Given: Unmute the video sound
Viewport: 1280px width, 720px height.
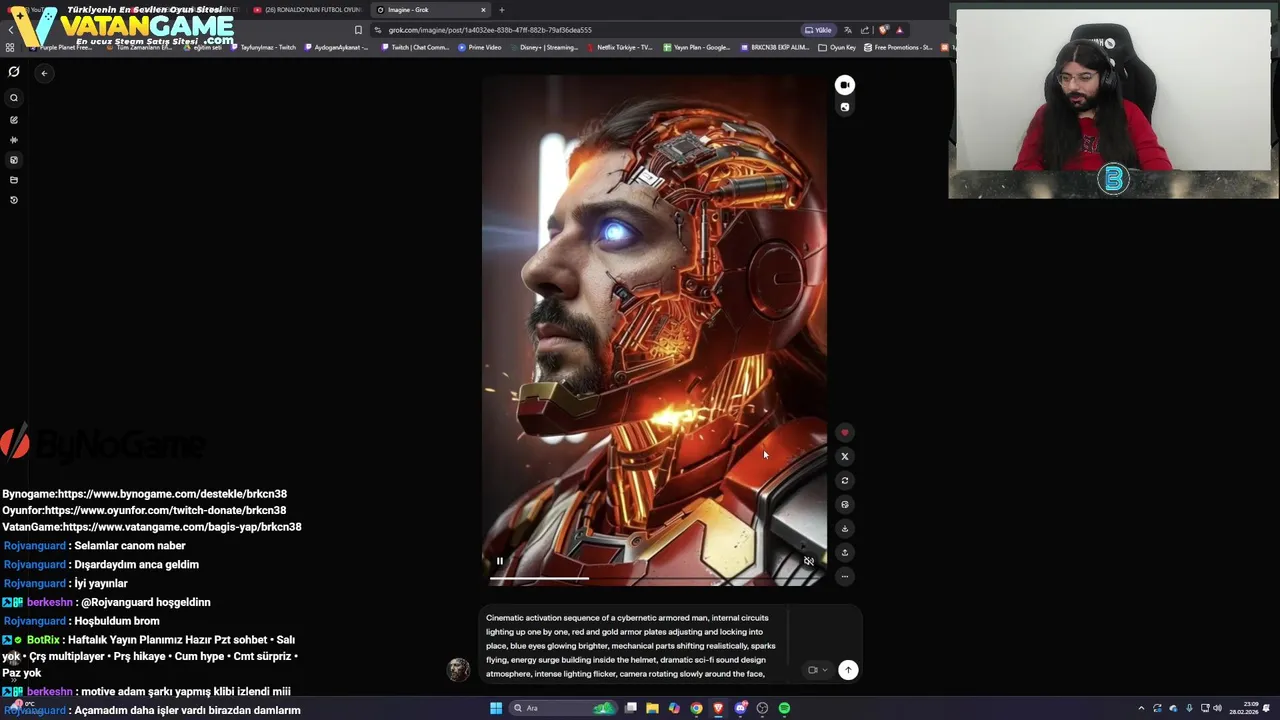Looking at the screenshot, I should pyautogui.click(x=809, y=561).
